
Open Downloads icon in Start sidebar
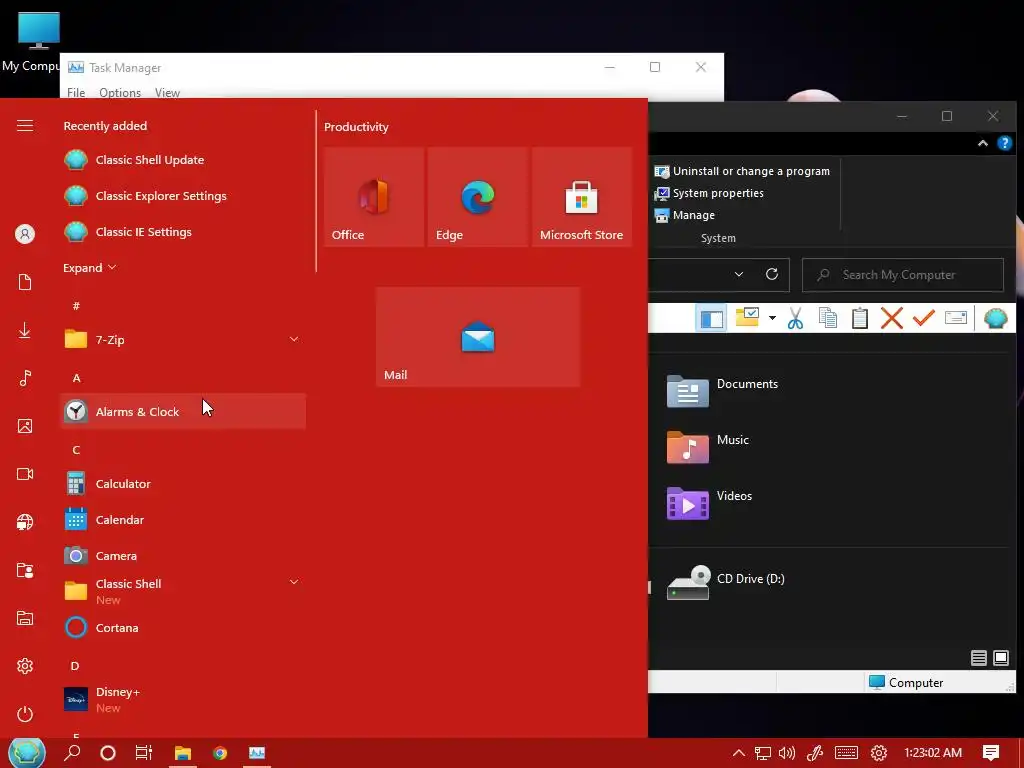(x=25, y=330)
